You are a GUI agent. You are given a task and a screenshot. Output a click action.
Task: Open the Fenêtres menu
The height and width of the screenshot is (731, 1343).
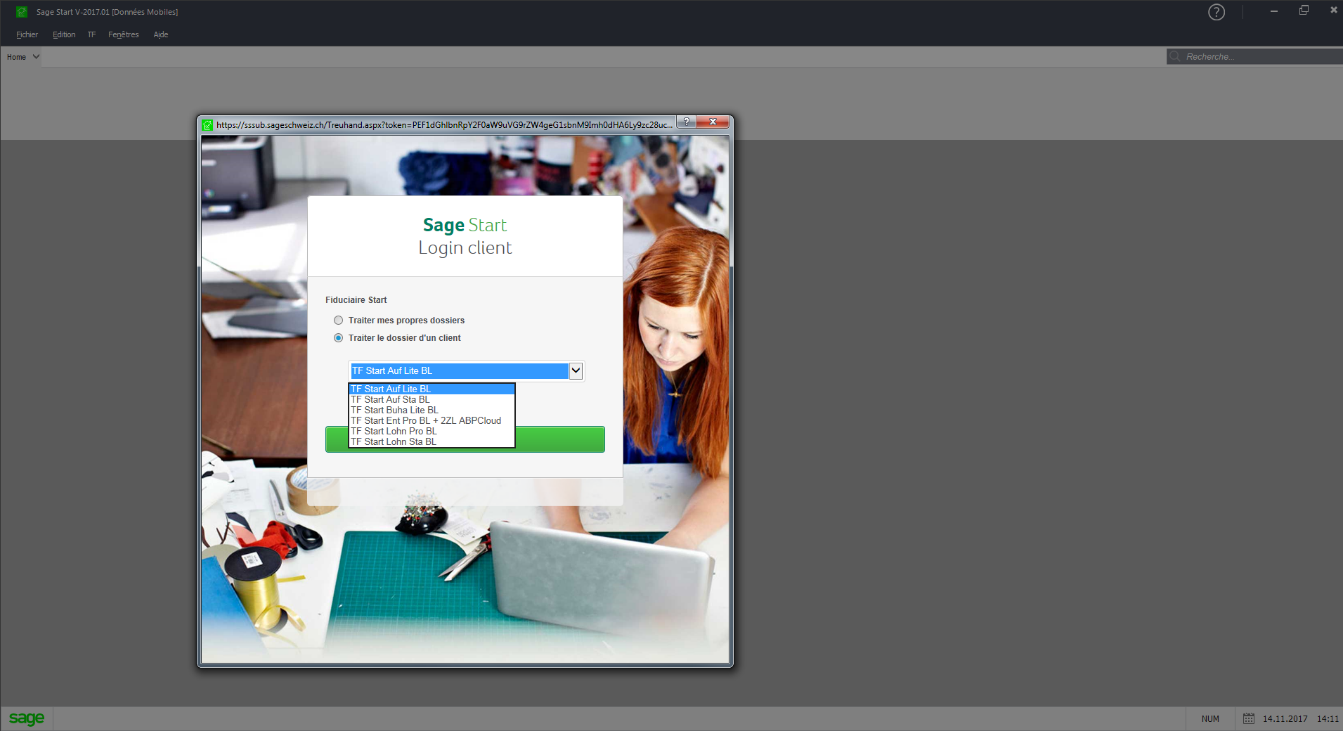coord(124,34)
